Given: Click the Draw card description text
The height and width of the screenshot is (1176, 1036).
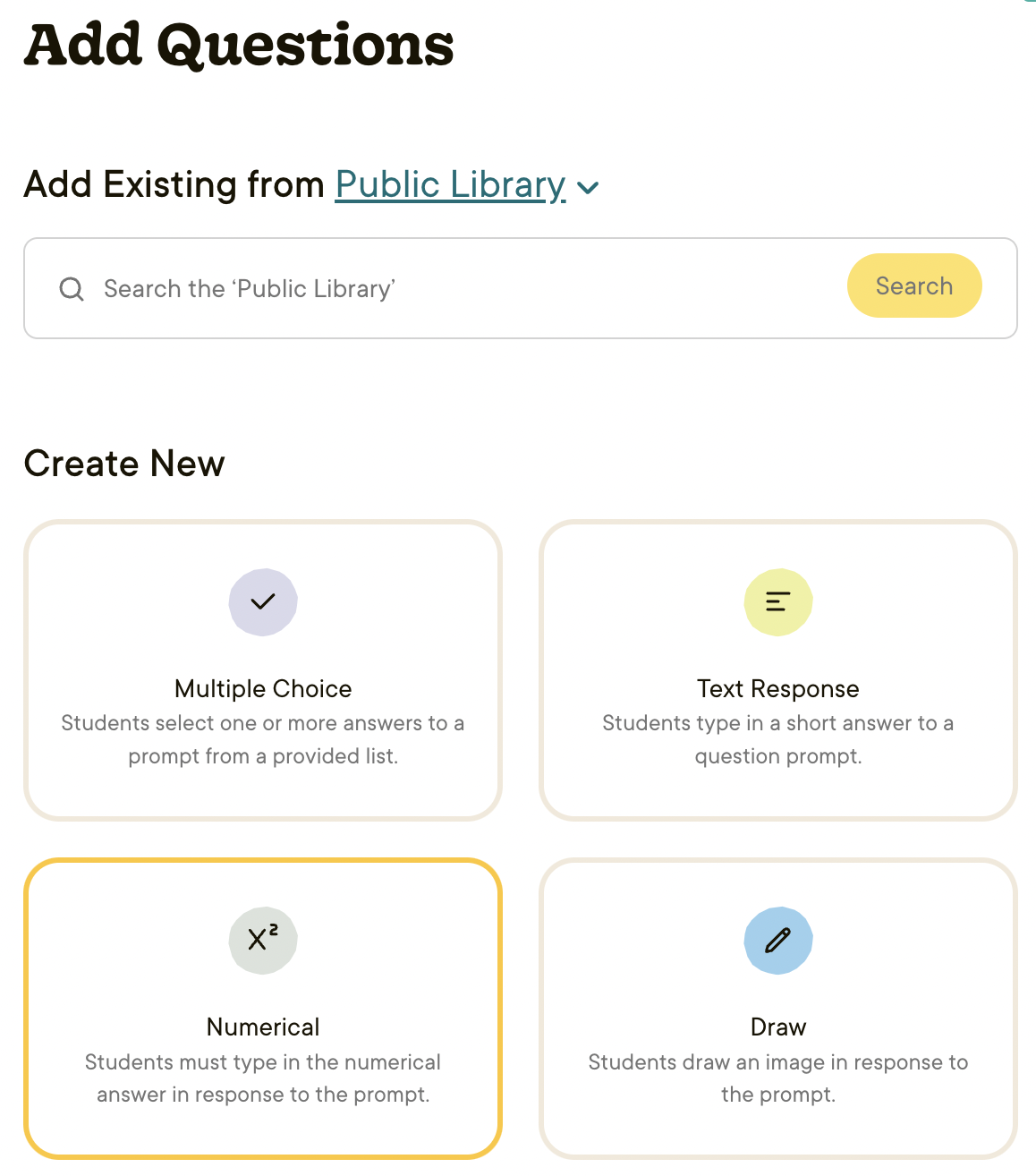Looking at the screenshot, I should point(778,1078).
